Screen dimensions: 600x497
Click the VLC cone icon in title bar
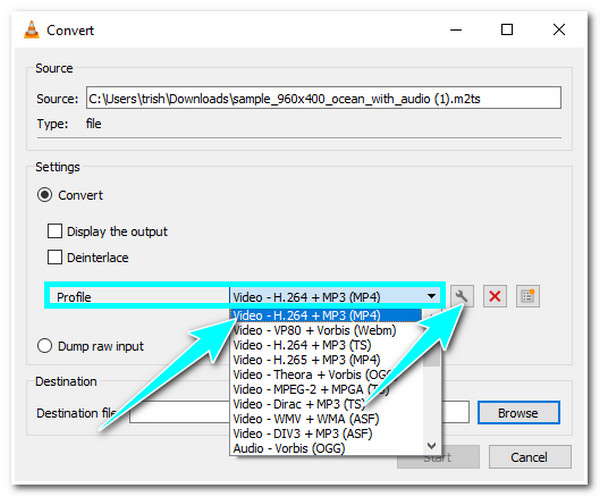tap(31, 30)
